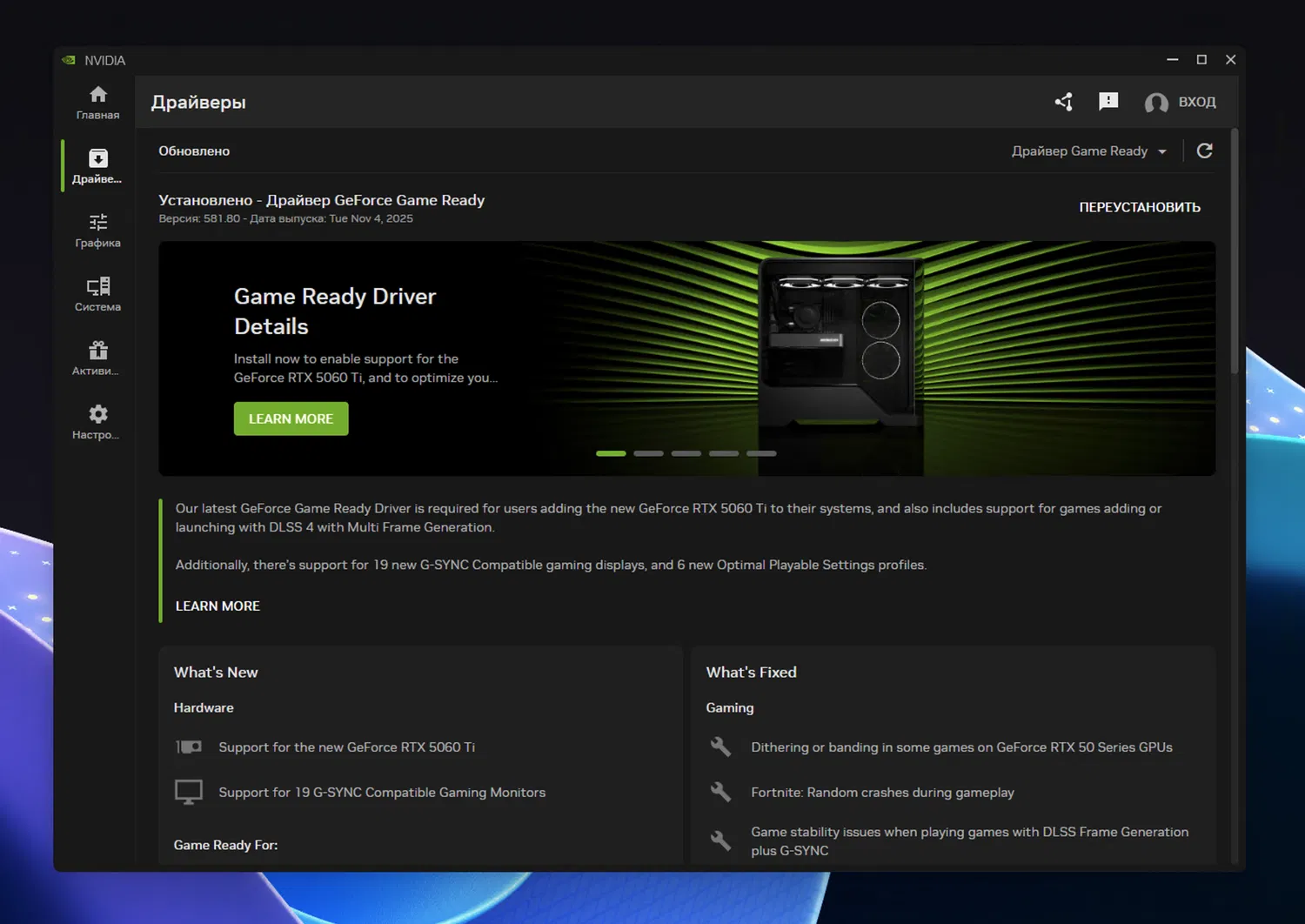Go to the Система section

click(97, 294)
